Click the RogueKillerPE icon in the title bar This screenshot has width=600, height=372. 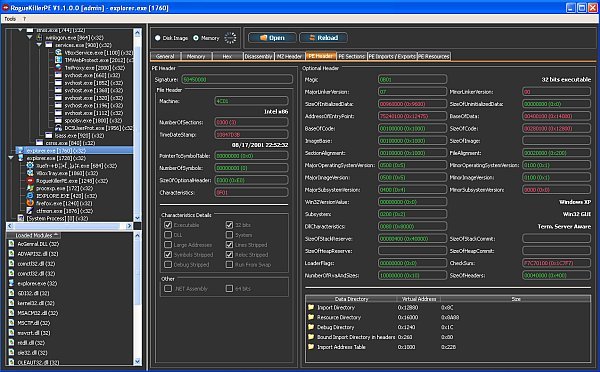5,8
